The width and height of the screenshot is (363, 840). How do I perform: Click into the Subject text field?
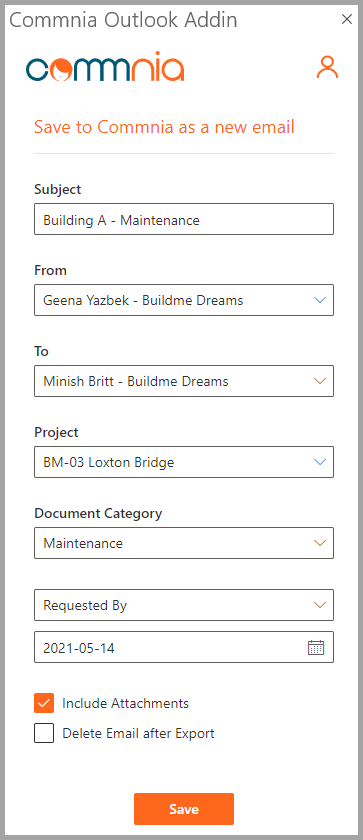(184, 219)
